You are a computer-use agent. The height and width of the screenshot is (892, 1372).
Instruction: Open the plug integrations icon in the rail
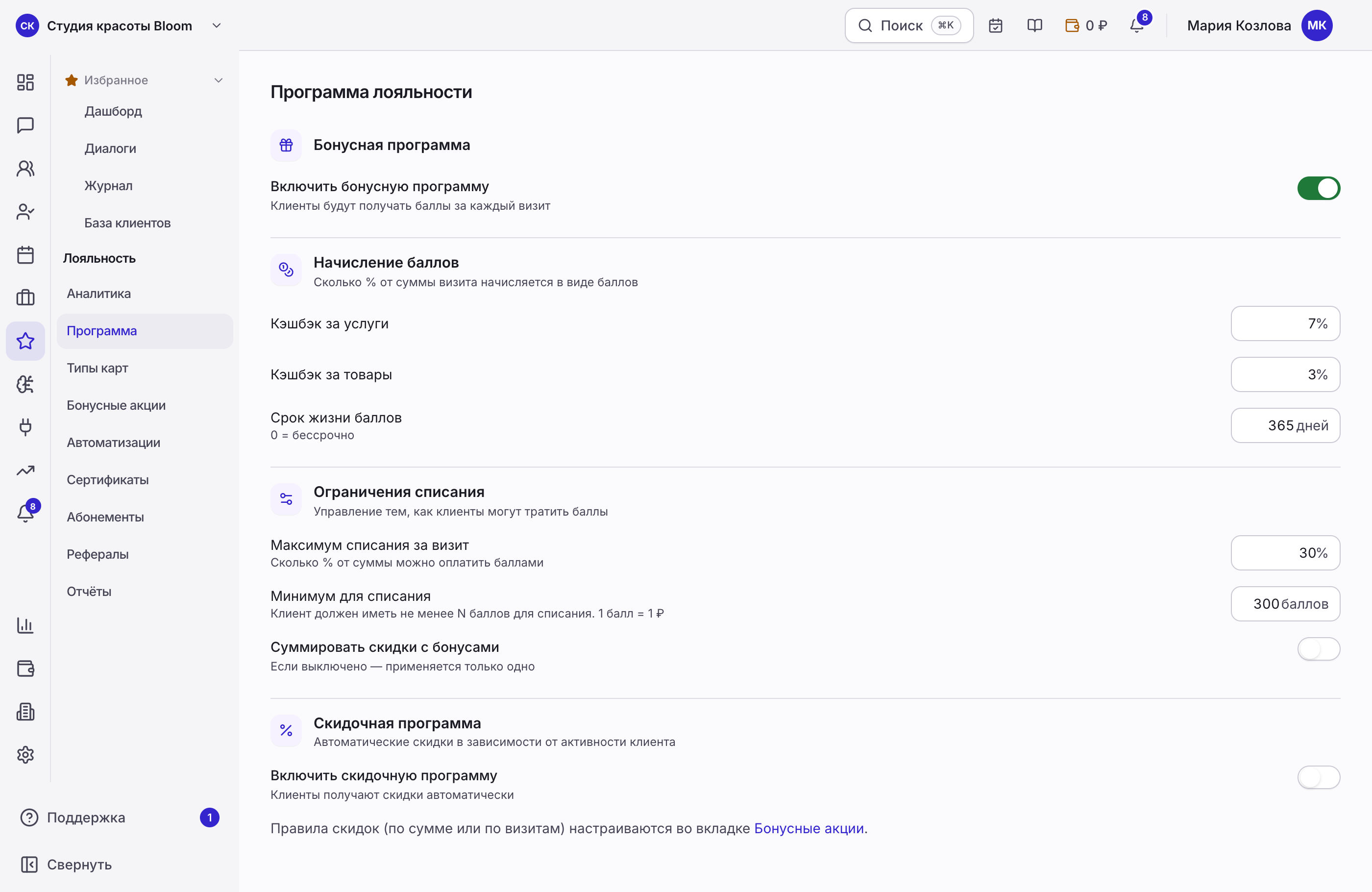click(x=25, y=427)
